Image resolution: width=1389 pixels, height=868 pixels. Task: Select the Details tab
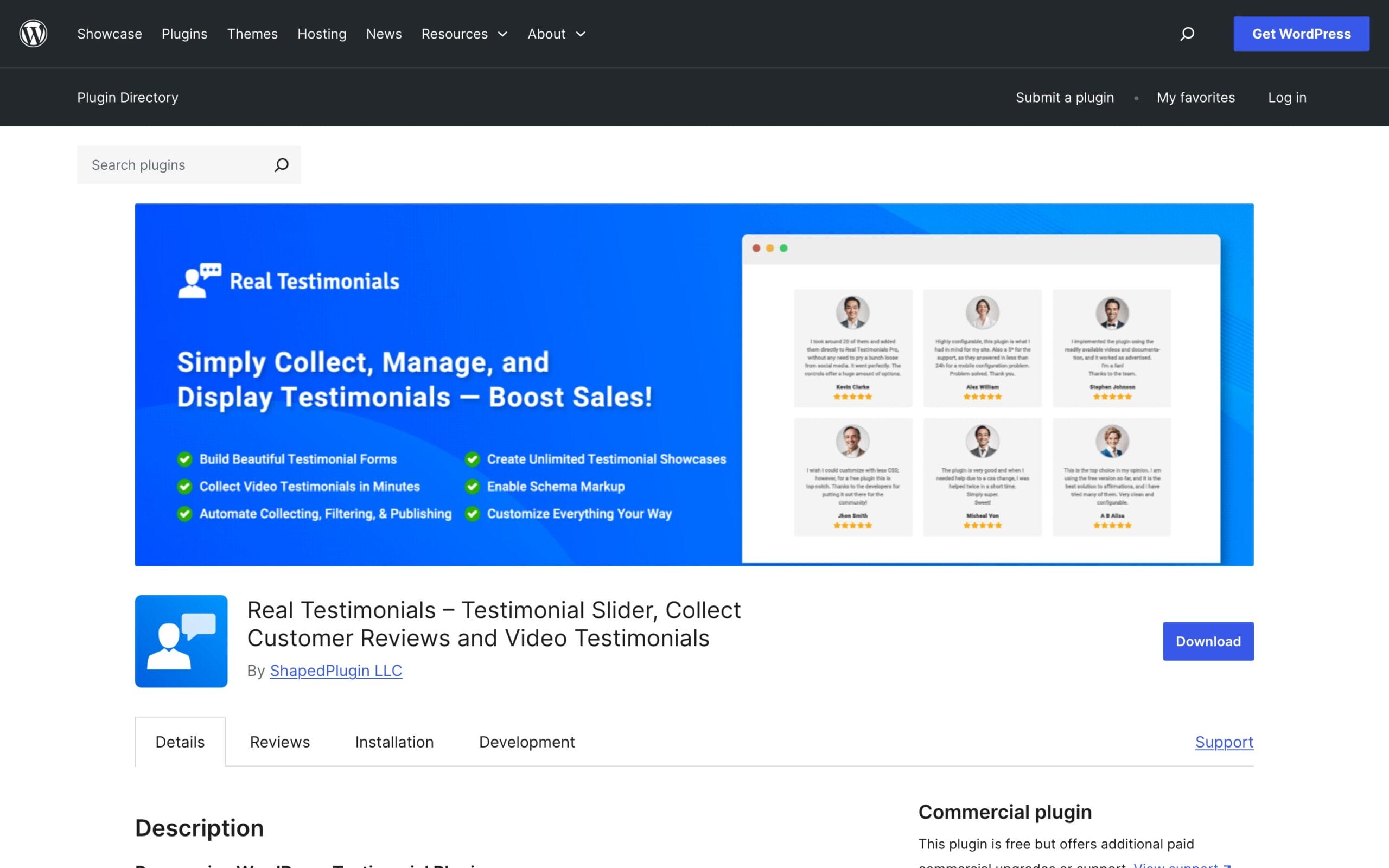pos(180,742)
